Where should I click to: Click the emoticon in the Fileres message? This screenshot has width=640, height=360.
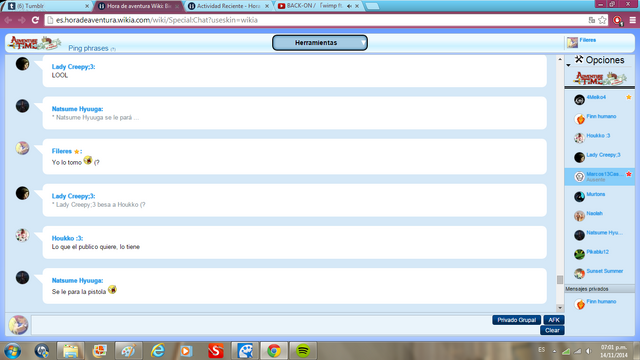click(x=88, y=160)
